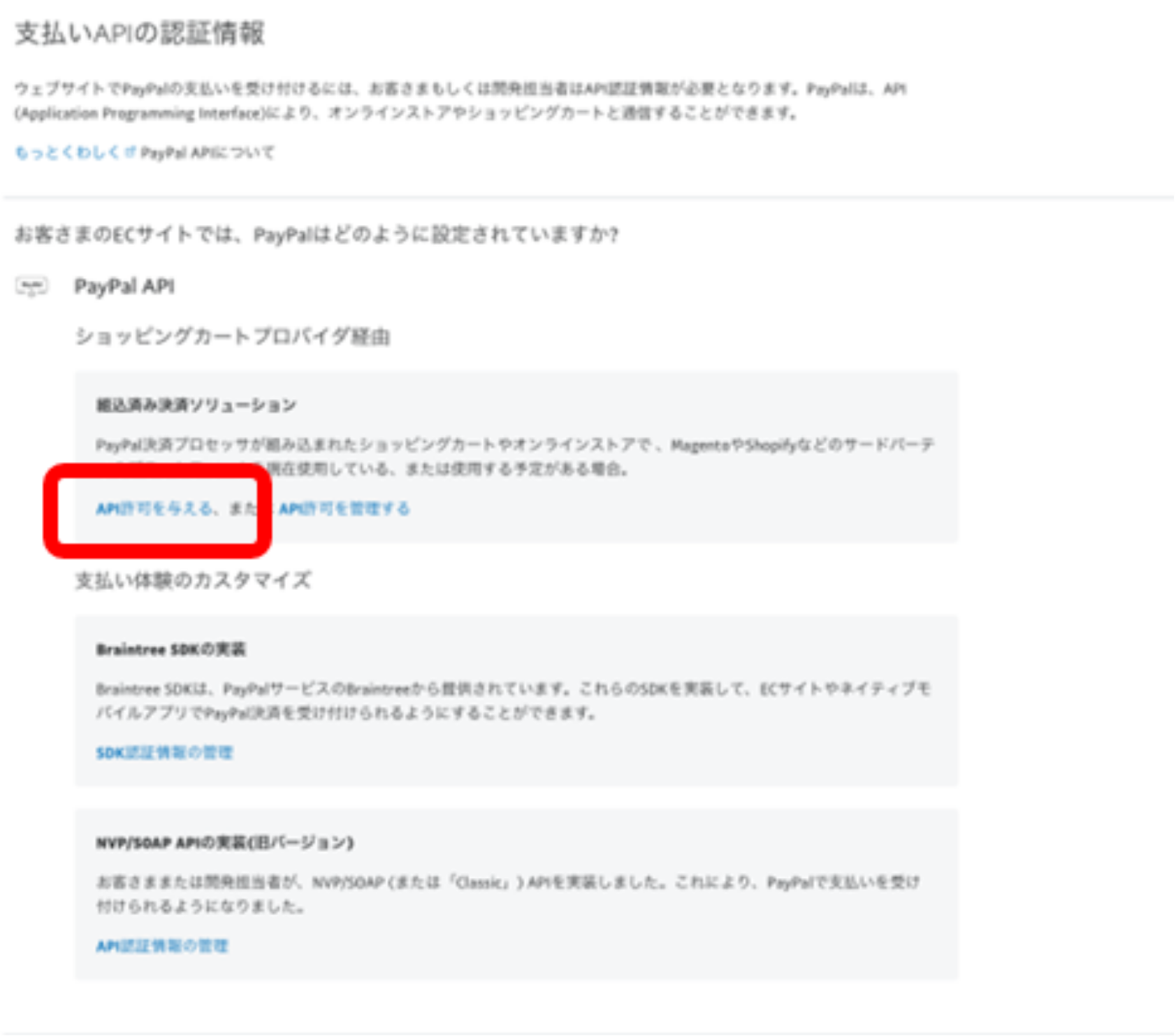This screenshot has height=1036, width=1176.
Task: Open API認証情報の管理 under NVP/SOAP API
Action: pos(162,944)
